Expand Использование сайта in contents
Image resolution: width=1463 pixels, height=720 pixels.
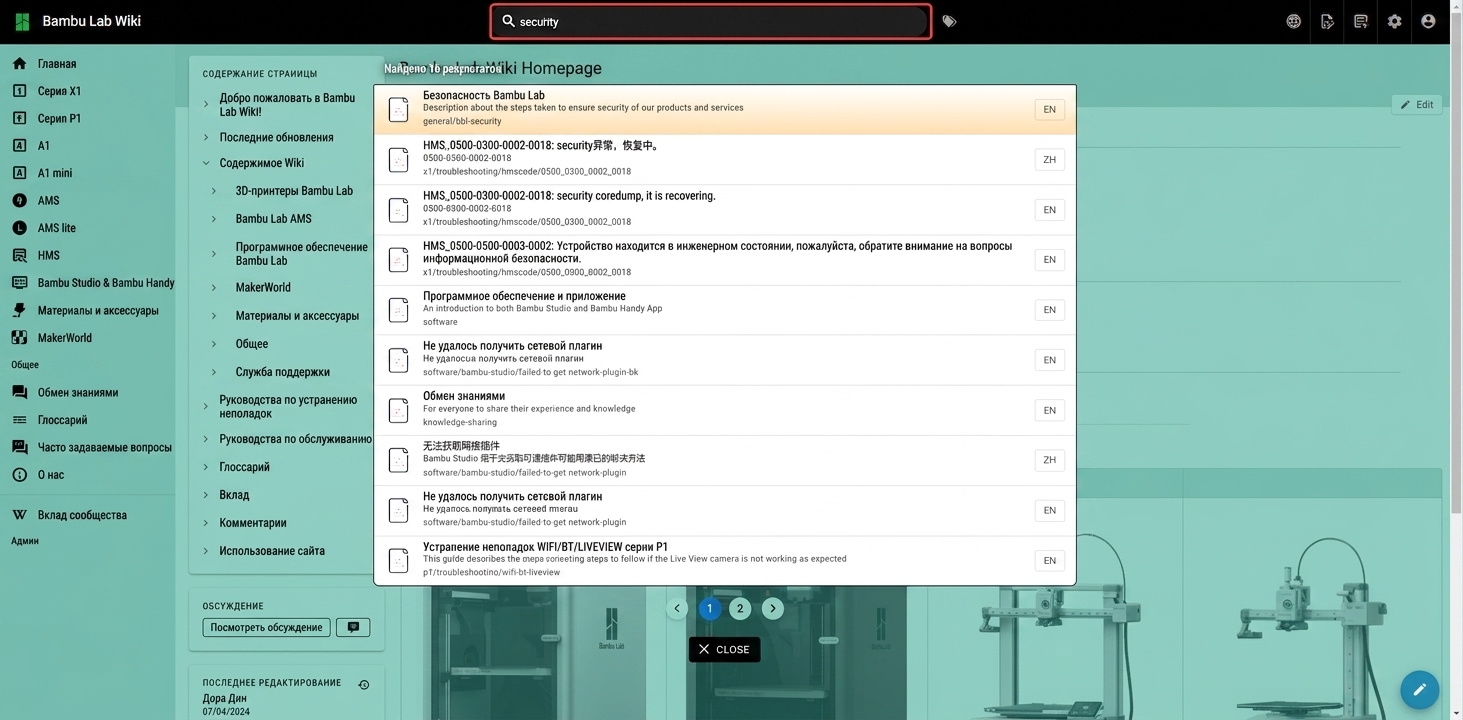point(206,551)
